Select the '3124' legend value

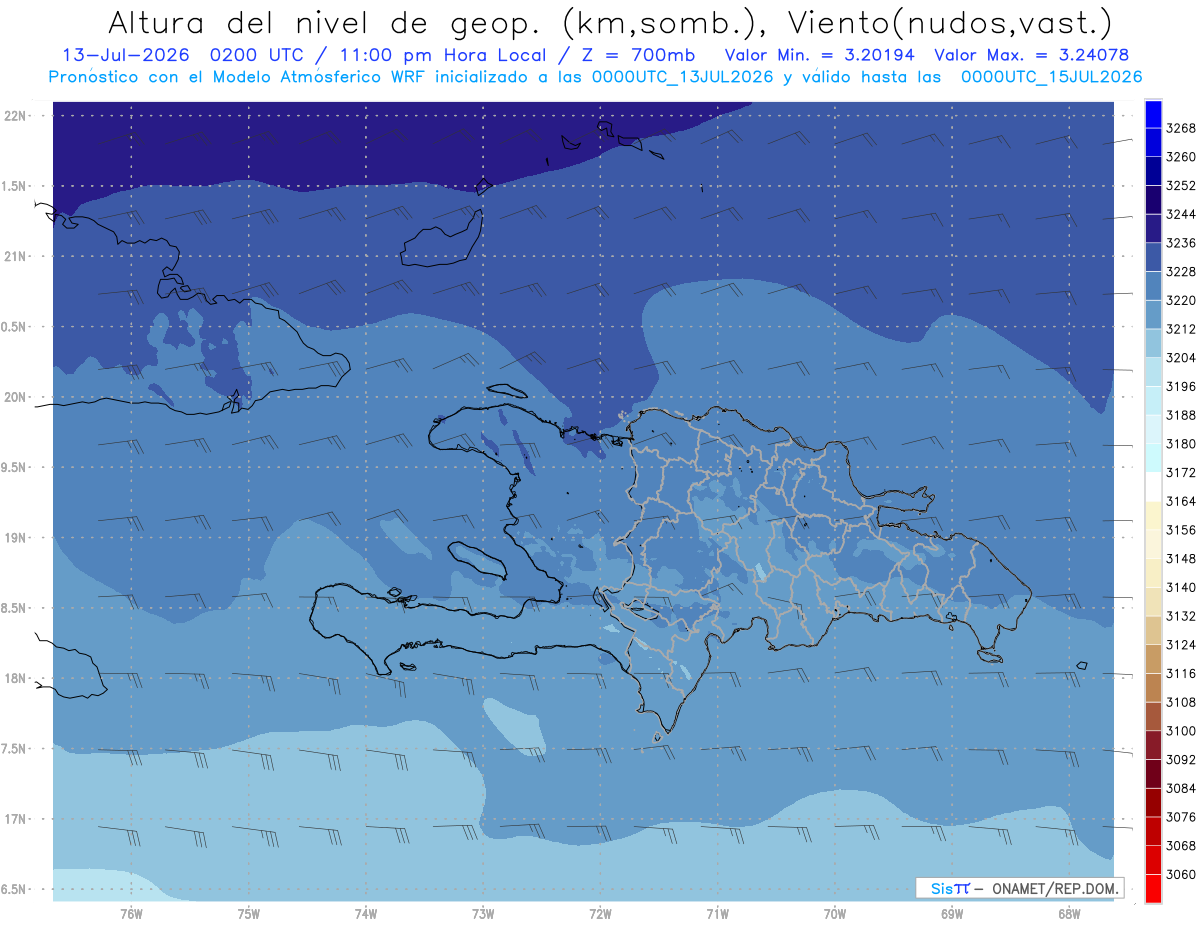[1181, 645]
